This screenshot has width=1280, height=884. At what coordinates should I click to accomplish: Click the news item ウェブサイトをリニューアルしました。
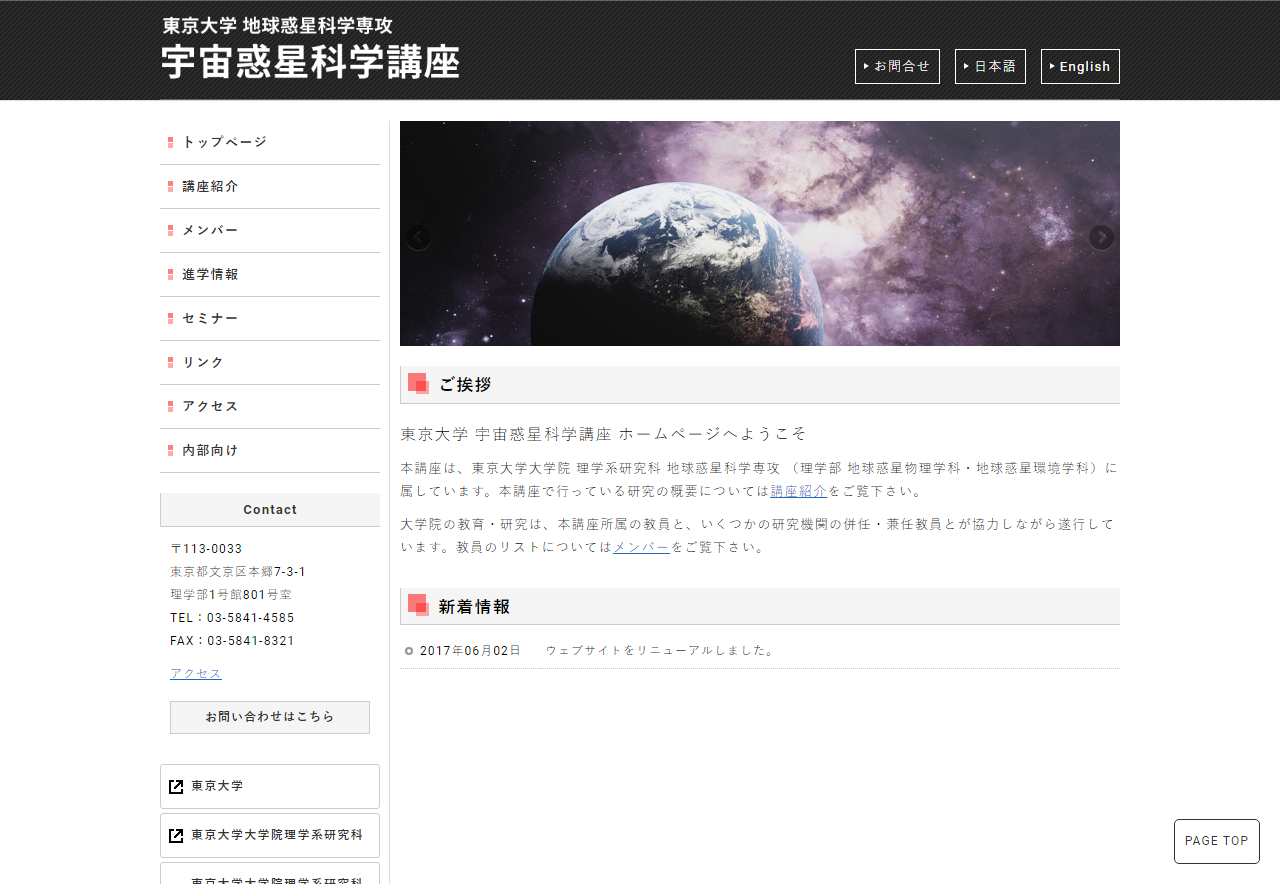pos(661,650)
